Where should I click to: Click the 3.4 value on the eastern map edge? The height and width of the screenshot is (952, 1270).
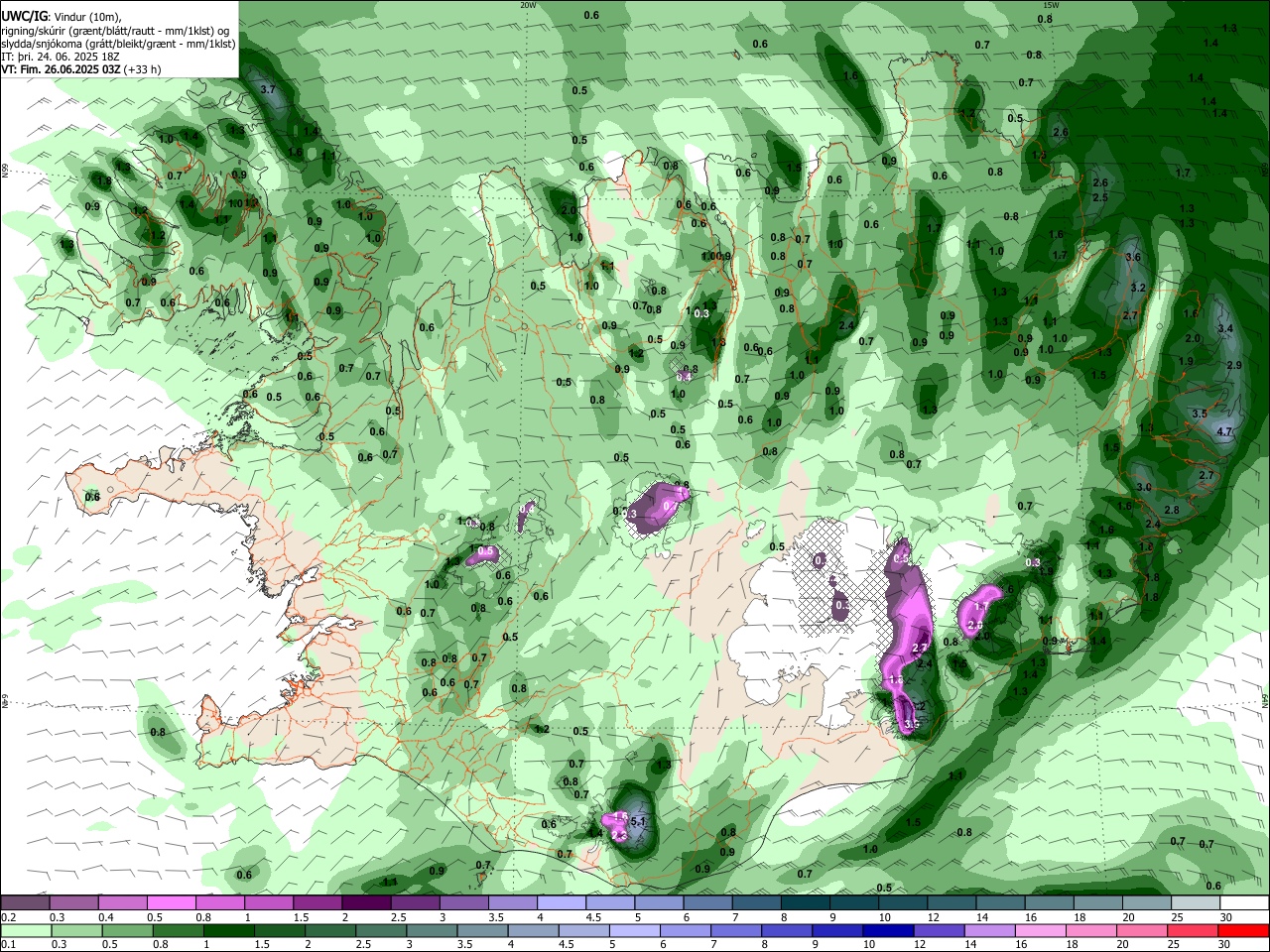pyautogui.click(x=1224, y=328)
